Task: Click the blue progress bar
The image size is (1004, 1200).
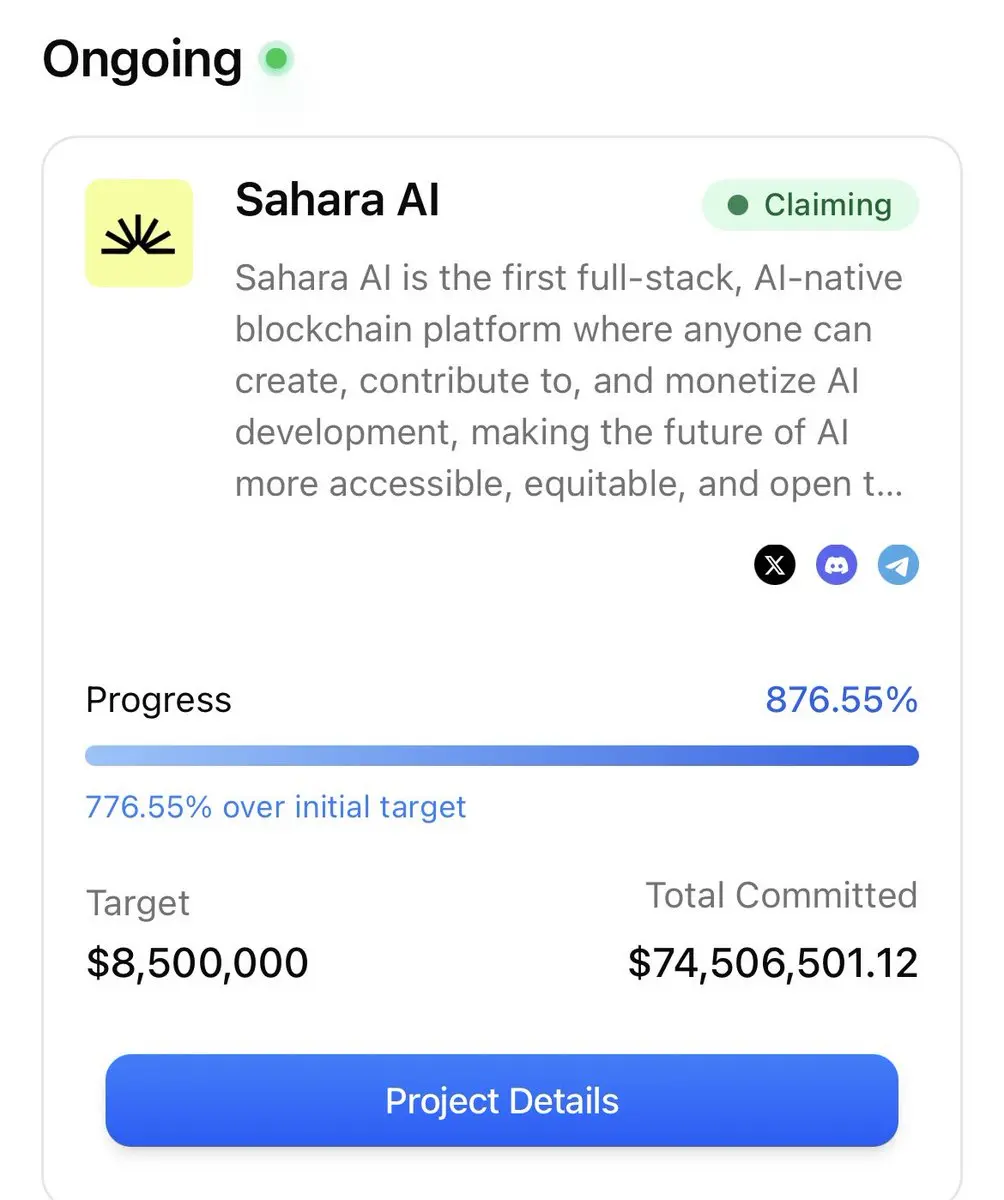Action: pyautogui.click(x=502, y=755)
